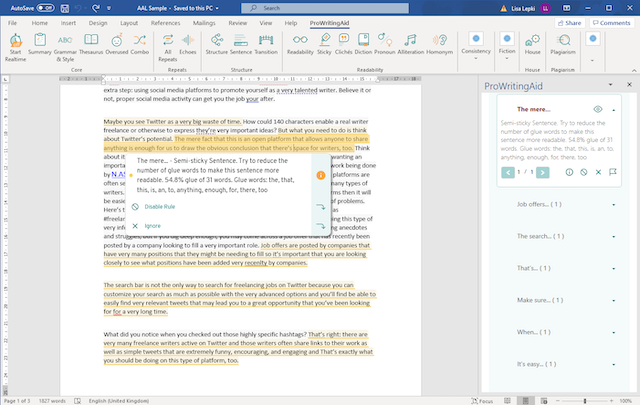This screenshot has height=405, width=640.
Task: Click the orange info icon in the suggestion popup
Action: [321, 175]
